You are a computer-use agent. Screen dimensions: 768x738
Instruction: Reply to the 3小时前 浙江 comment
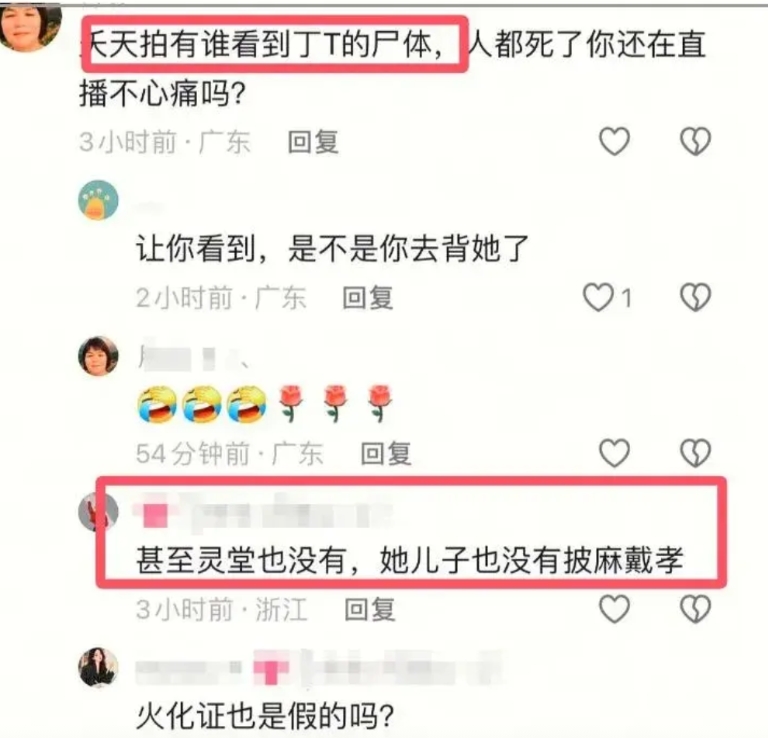[370, 610]
